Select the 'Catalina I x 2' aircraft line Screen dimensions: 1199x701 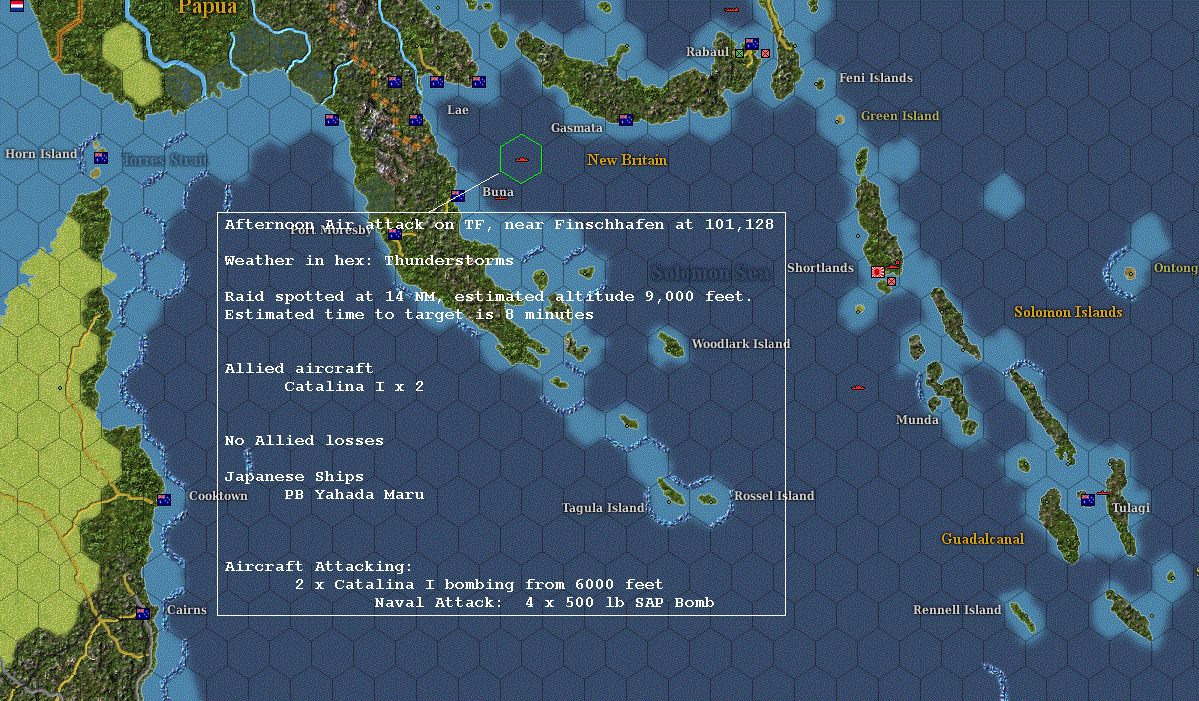(354, 387)
